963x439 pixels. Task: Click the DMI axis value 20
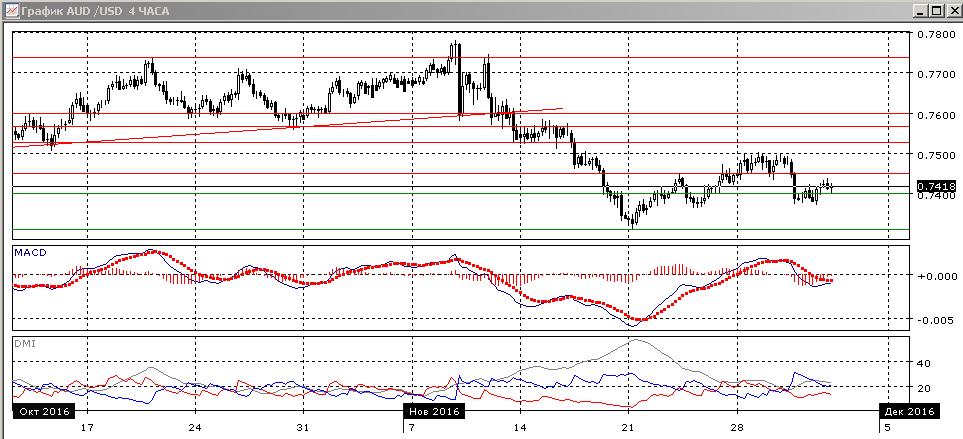pos(924,387)
